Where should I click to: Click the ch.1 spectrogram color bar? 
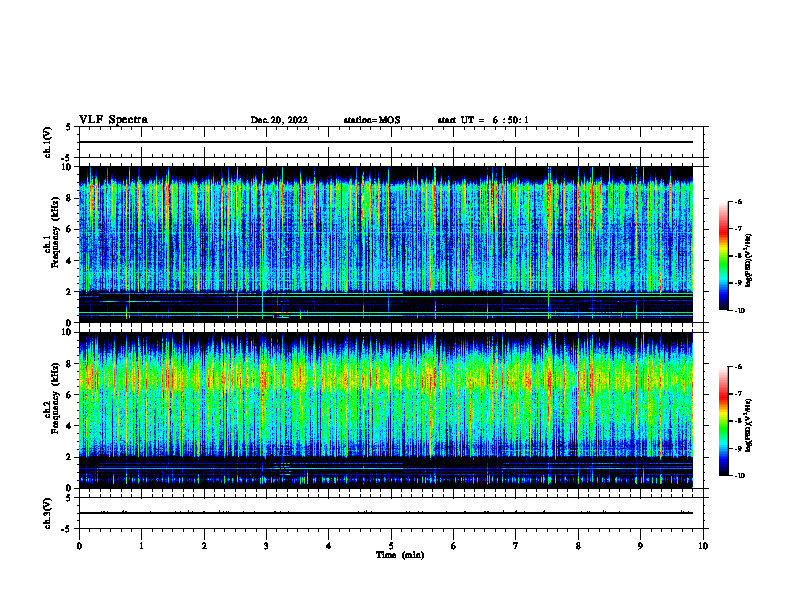click(723, 256)
